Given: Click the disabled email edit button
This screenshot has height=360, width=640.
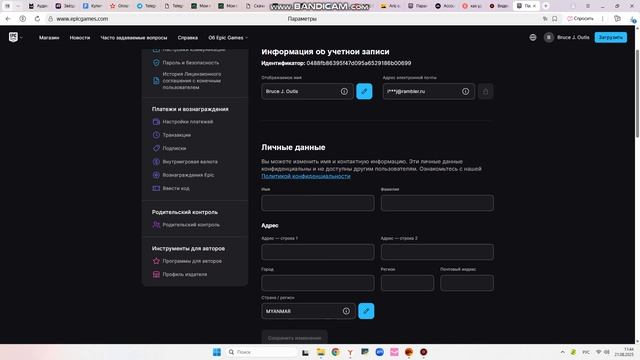Looking at the screenshot, I should (x=485, y=91).
